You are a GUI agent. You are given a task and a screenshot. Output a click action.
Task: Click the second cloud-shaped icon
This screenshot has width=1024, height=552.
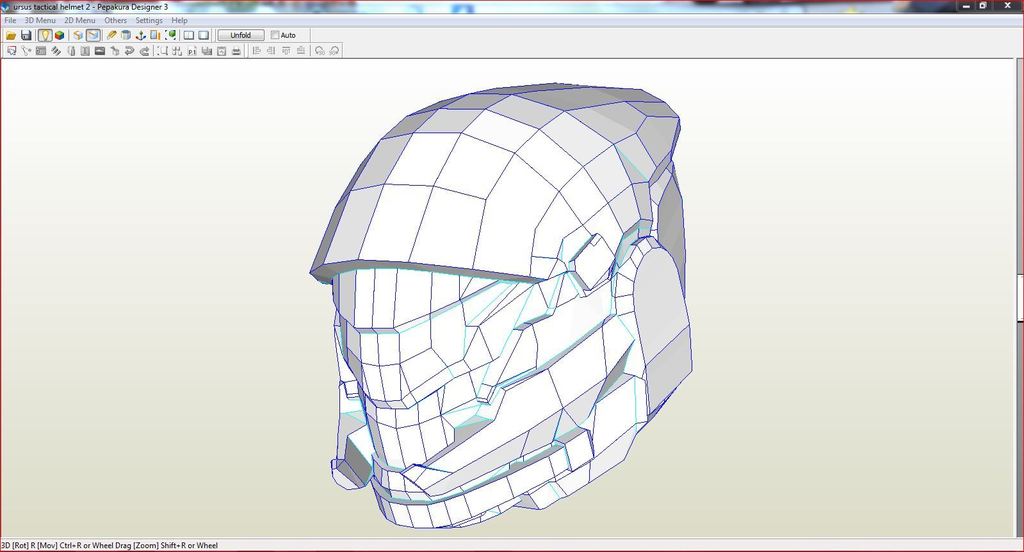point(334,51)
